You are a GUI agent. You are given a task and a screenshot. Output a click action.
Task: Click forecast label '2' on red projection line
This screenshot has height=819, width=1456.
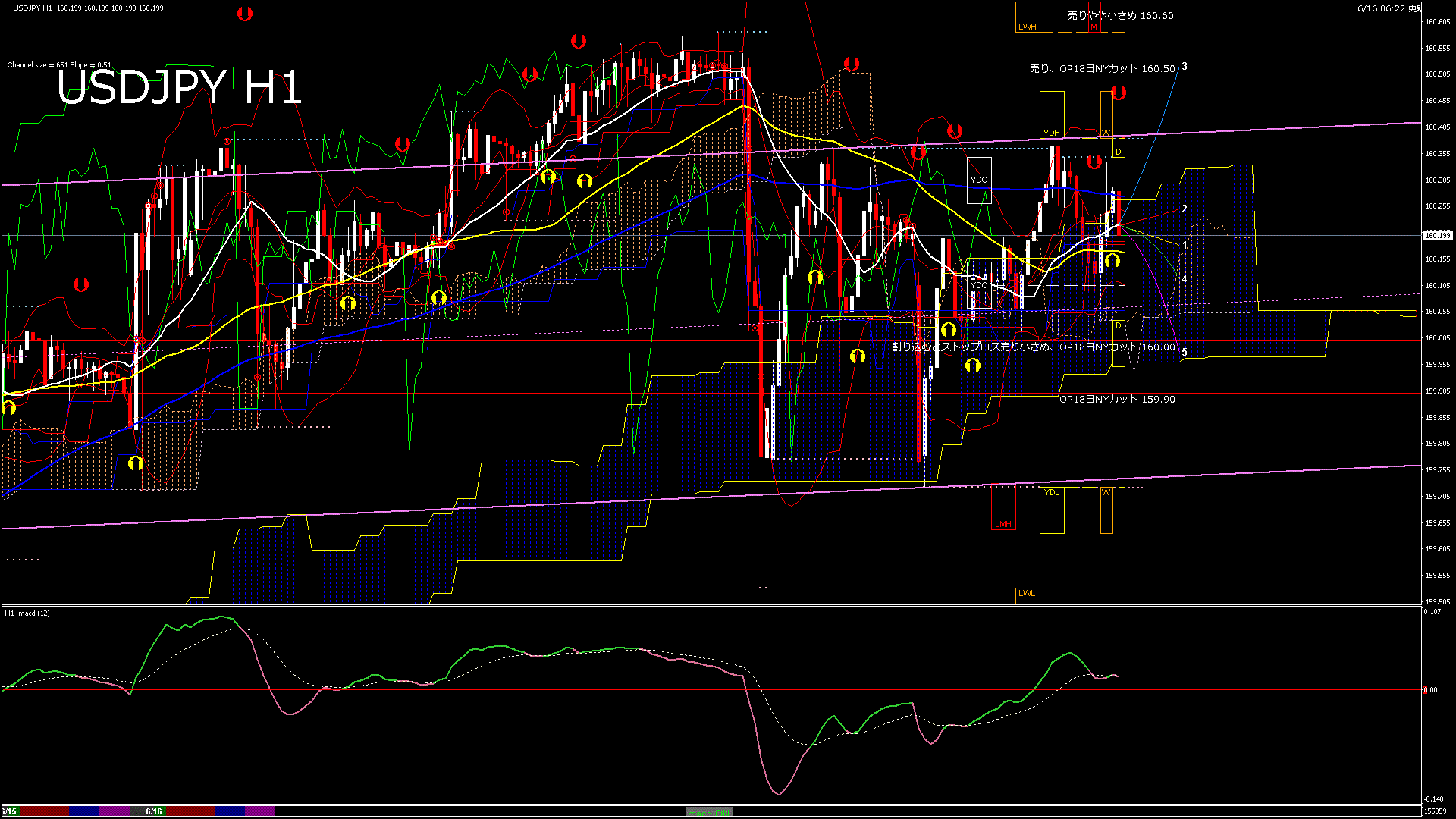pos(1185,209)
